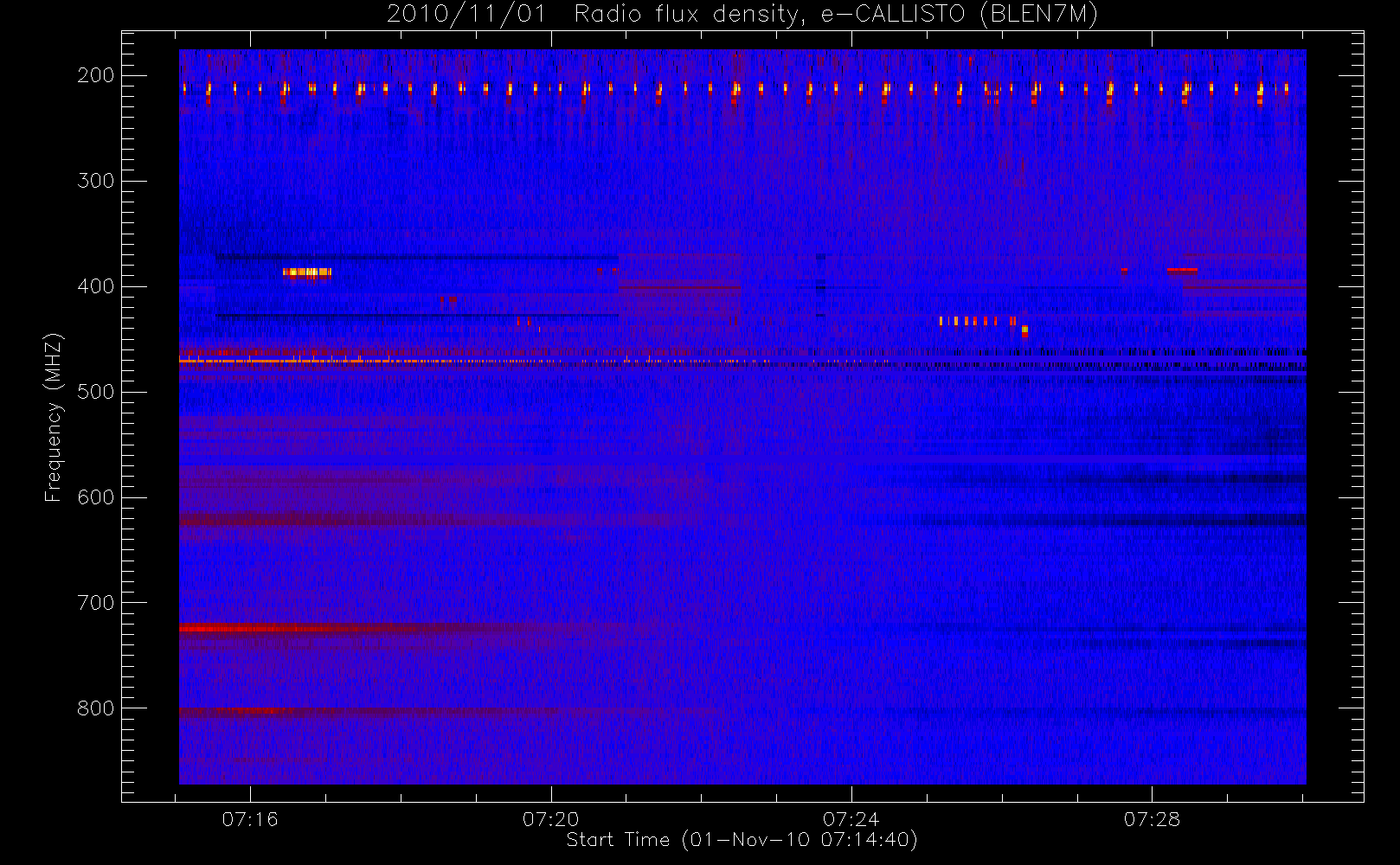1400x865 pixels.
Task: Select the 400 frequency tick label
Action: tap(96, 286)
